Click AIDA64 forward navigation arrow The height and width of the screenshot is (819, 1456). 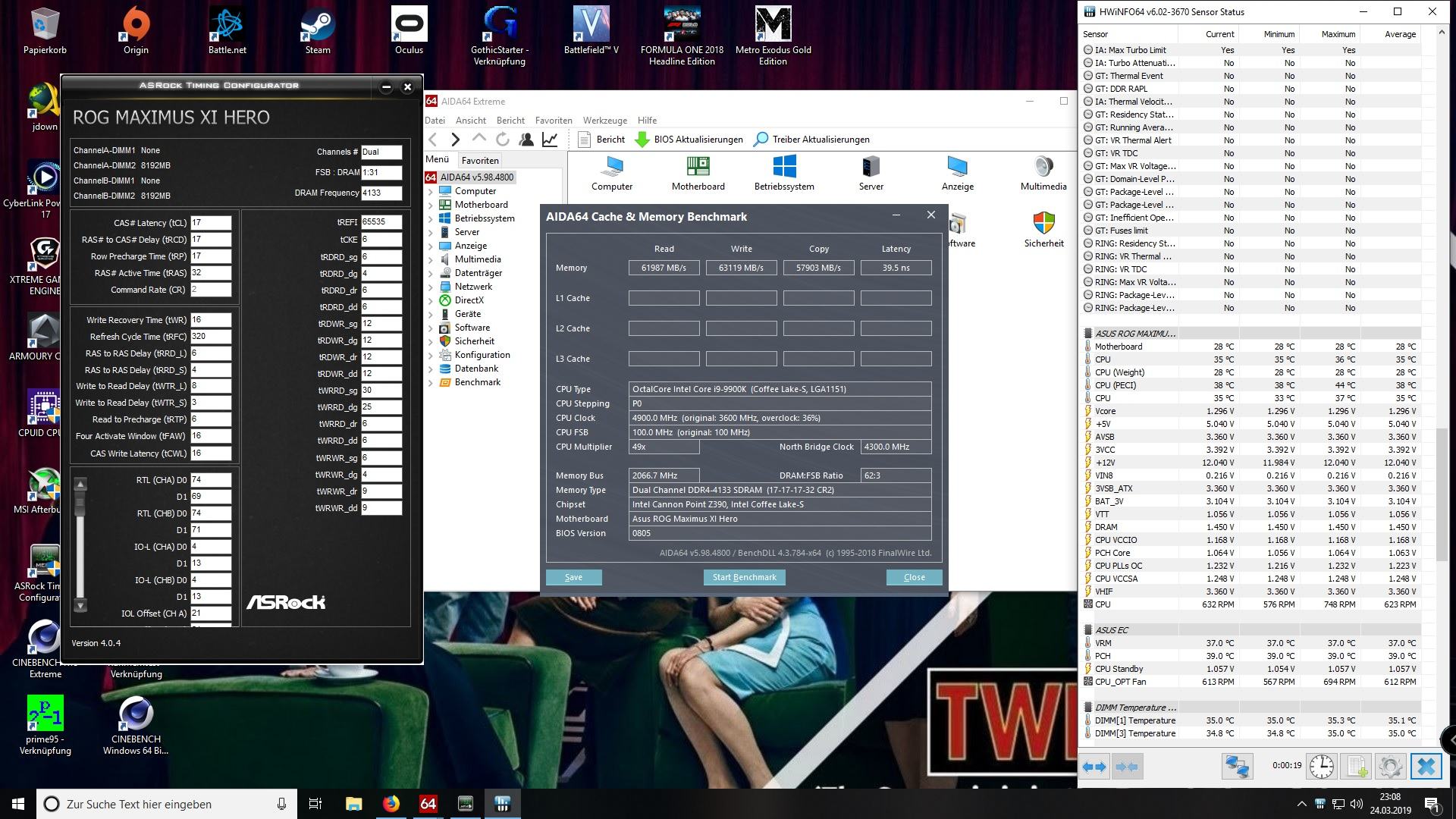click(x=455, y=140)
